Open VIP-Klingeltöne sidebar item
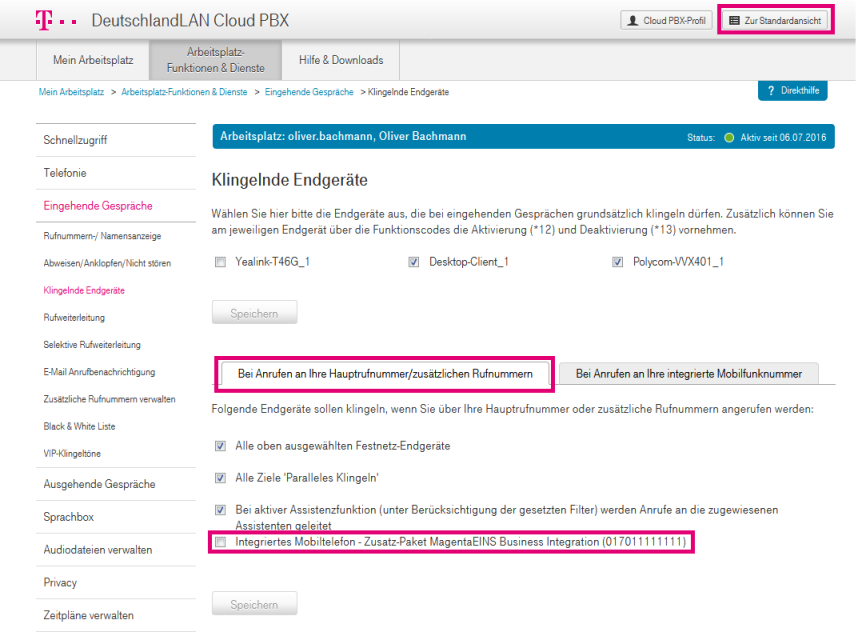The image size is (866, 632). 72,454
